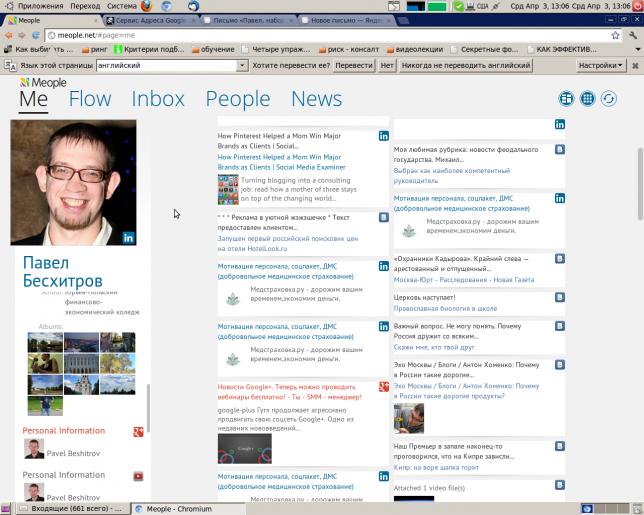Launch Thunderbird from the top panel
The width and height of the screenshot is (644, 515).
coord(193,6)
